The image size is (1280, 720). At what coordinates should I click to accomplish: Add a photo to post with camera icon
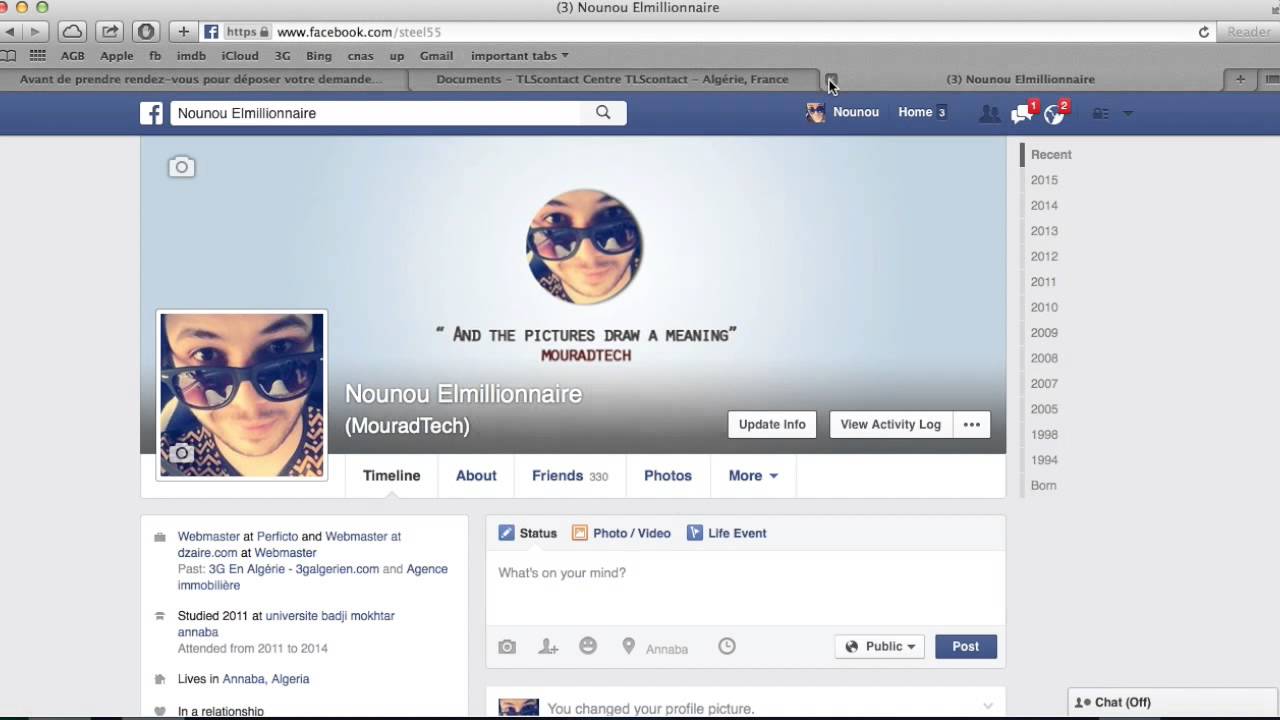[507, 647]
